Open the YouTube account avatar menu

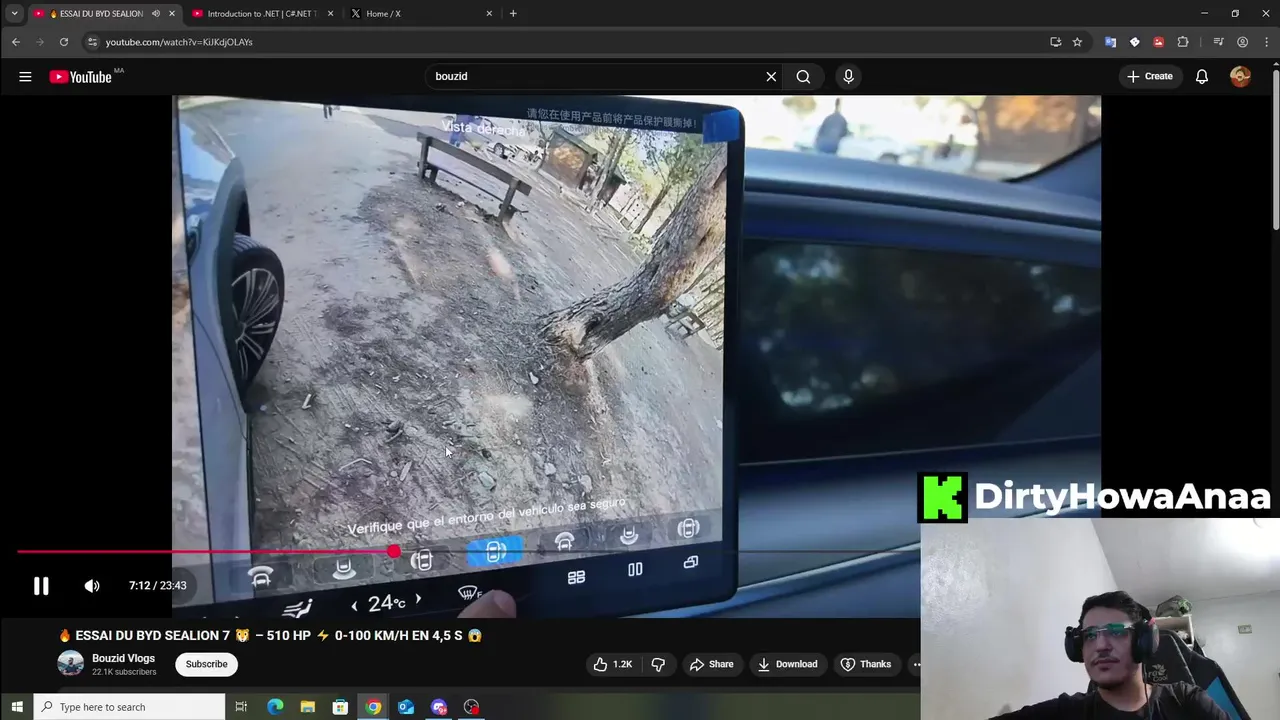click(x=1240, y=76)
